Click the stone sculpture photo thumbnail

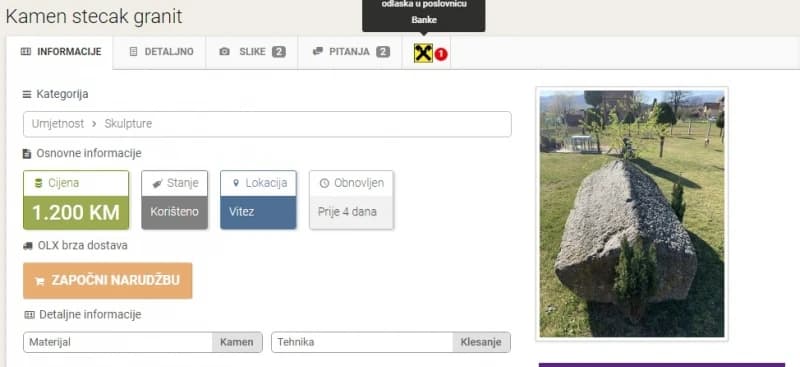tap(632, 213)
